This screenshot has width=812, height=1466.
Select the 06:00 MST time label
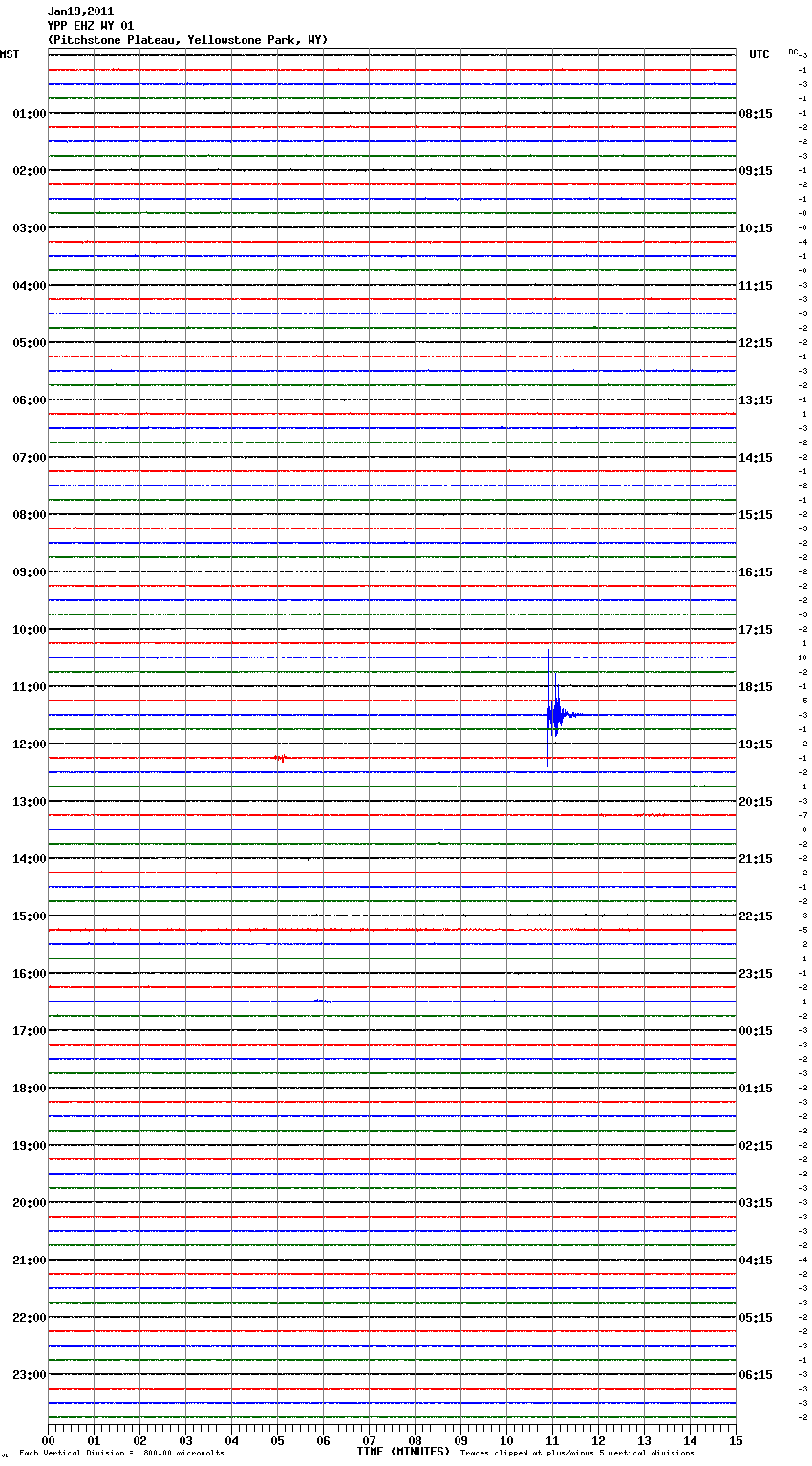pos(29,400)
